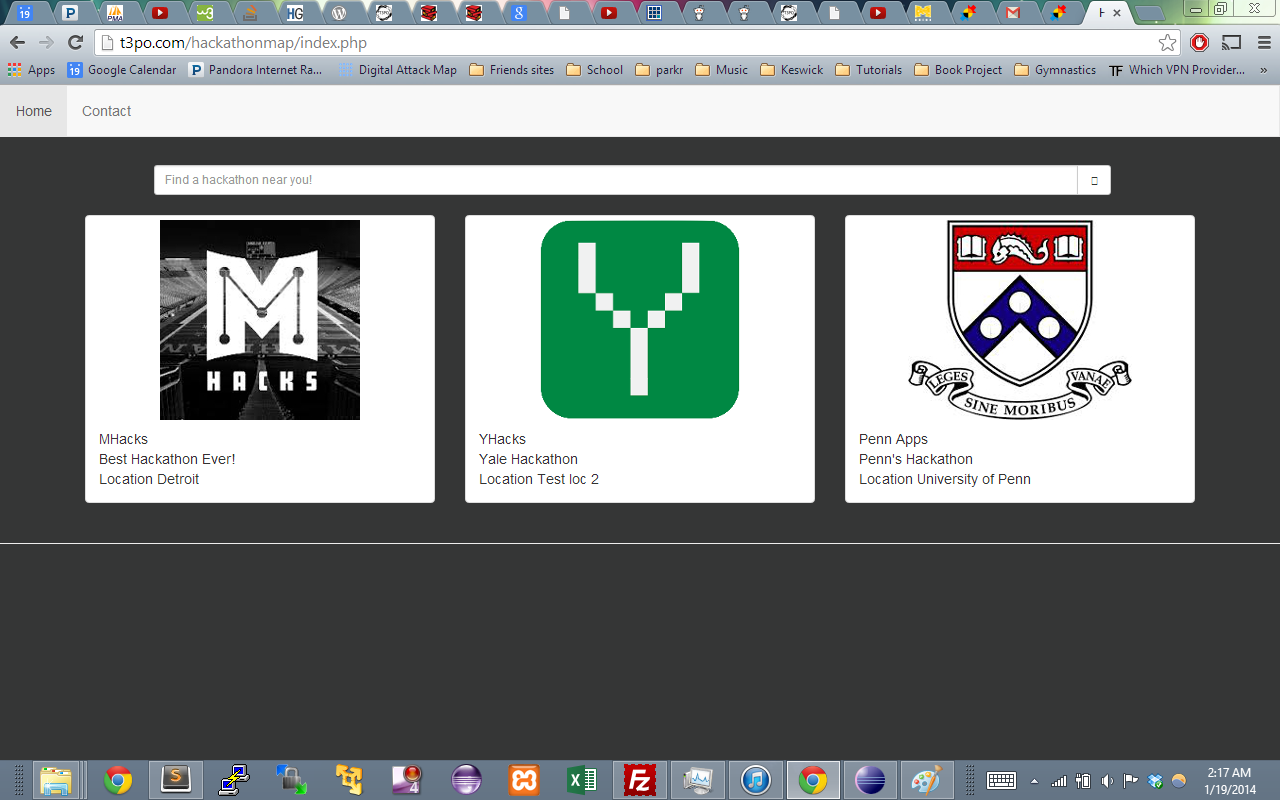Screen dimensions: 1280x800
Task: Open iTunes from the taskbar
Action: click(755, 780)
